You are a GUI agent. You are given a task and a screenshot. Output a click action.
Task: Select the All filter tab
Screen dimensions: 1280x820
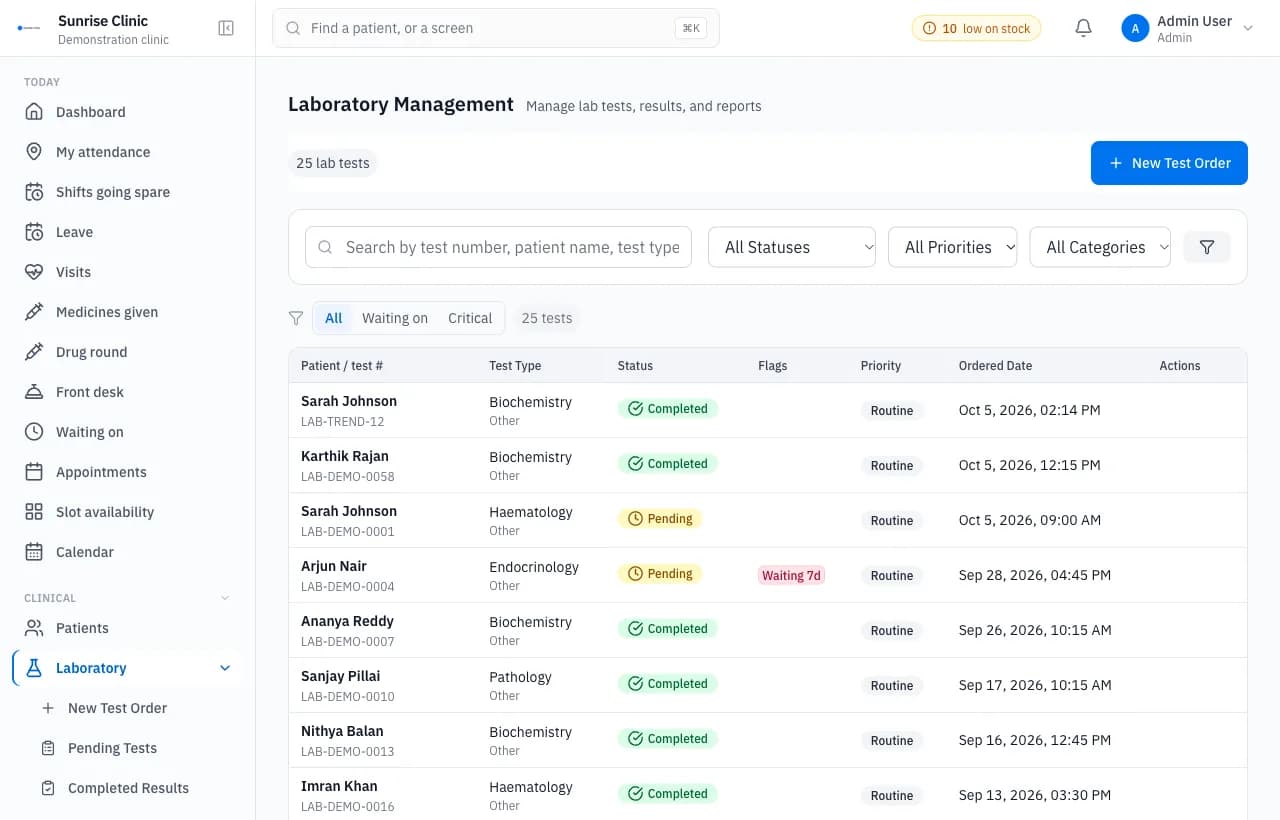333,318
